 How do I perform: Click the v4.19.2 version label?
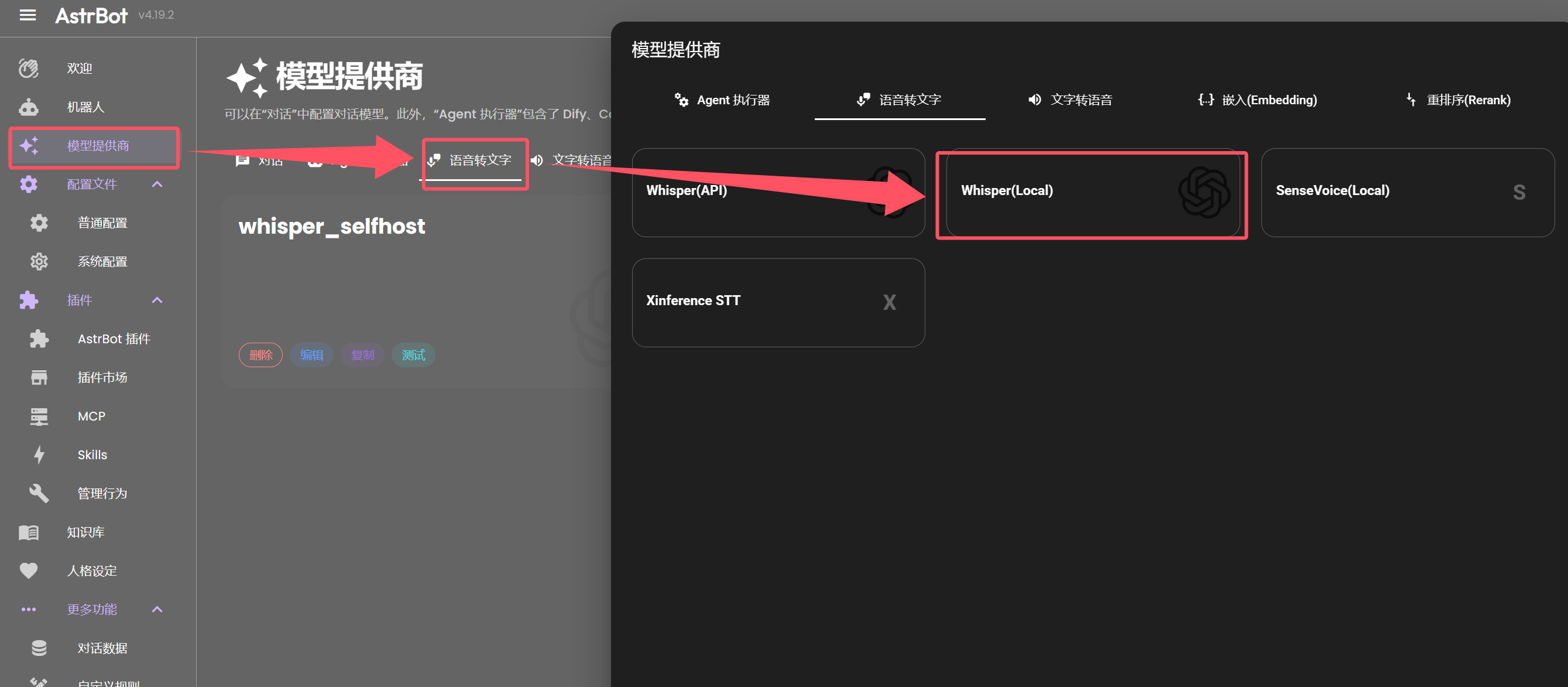pyautogui.click(x=156, y=15)
